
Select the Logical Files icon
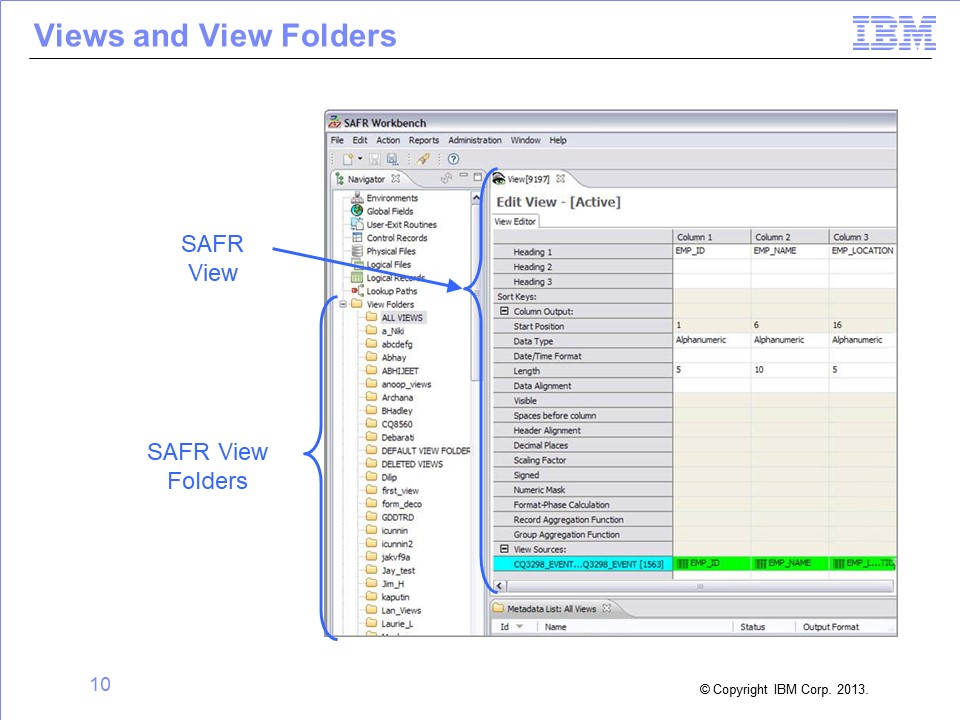coord(357,264)
